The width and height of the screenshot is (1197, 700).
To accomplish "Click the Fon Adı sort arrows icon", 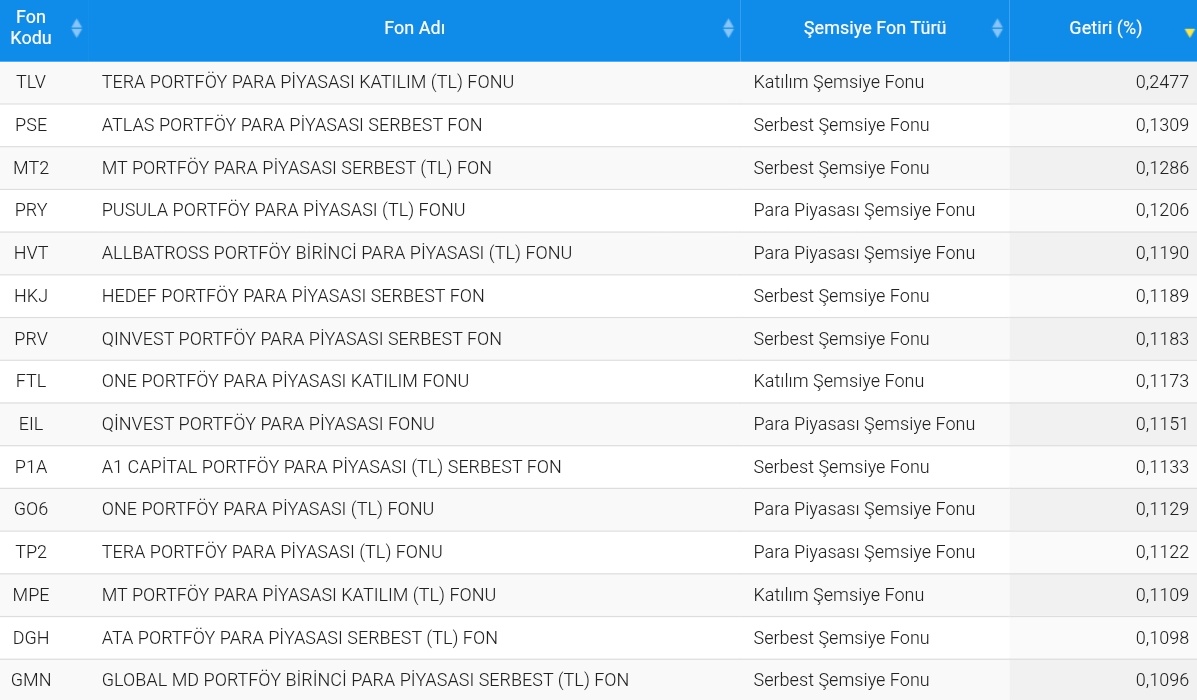I will coord(728,28).
